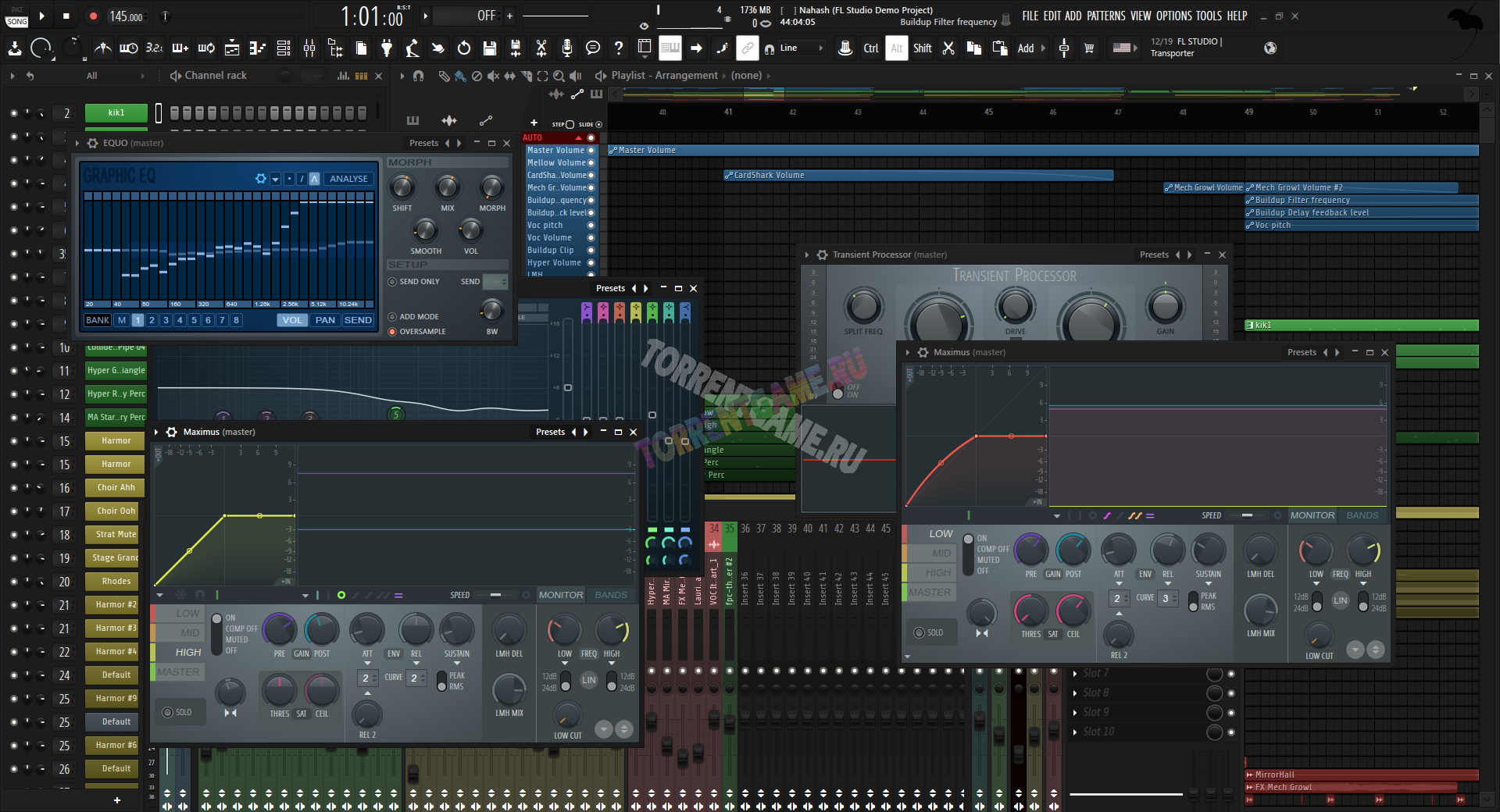The width and height of the screenshot is (1500, 812).
Task: Open the OPTIONS menu
Action: coord(1174,16)
